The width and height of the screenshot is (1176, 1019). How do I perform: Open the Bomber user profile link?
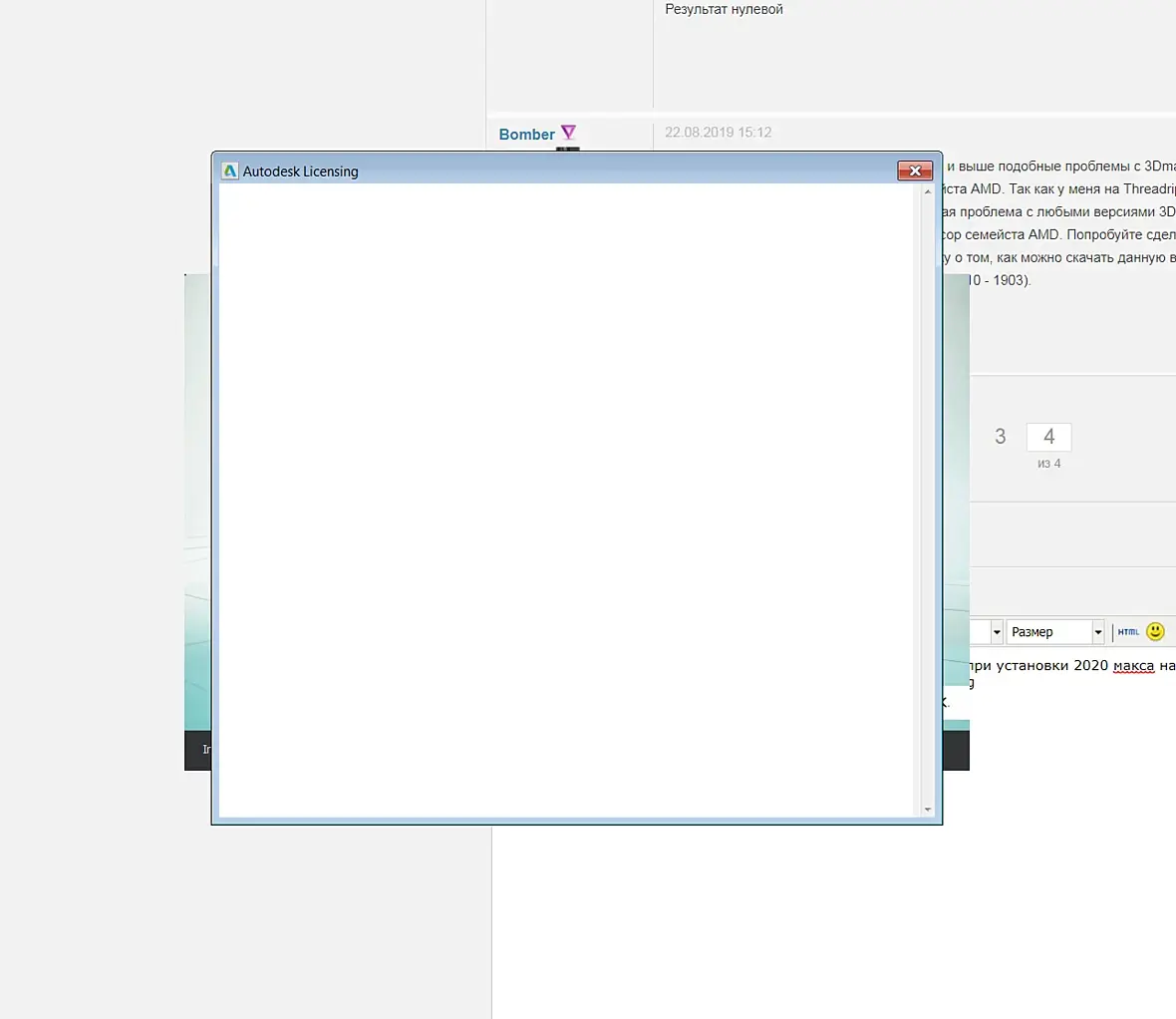(x=526, y=135)
